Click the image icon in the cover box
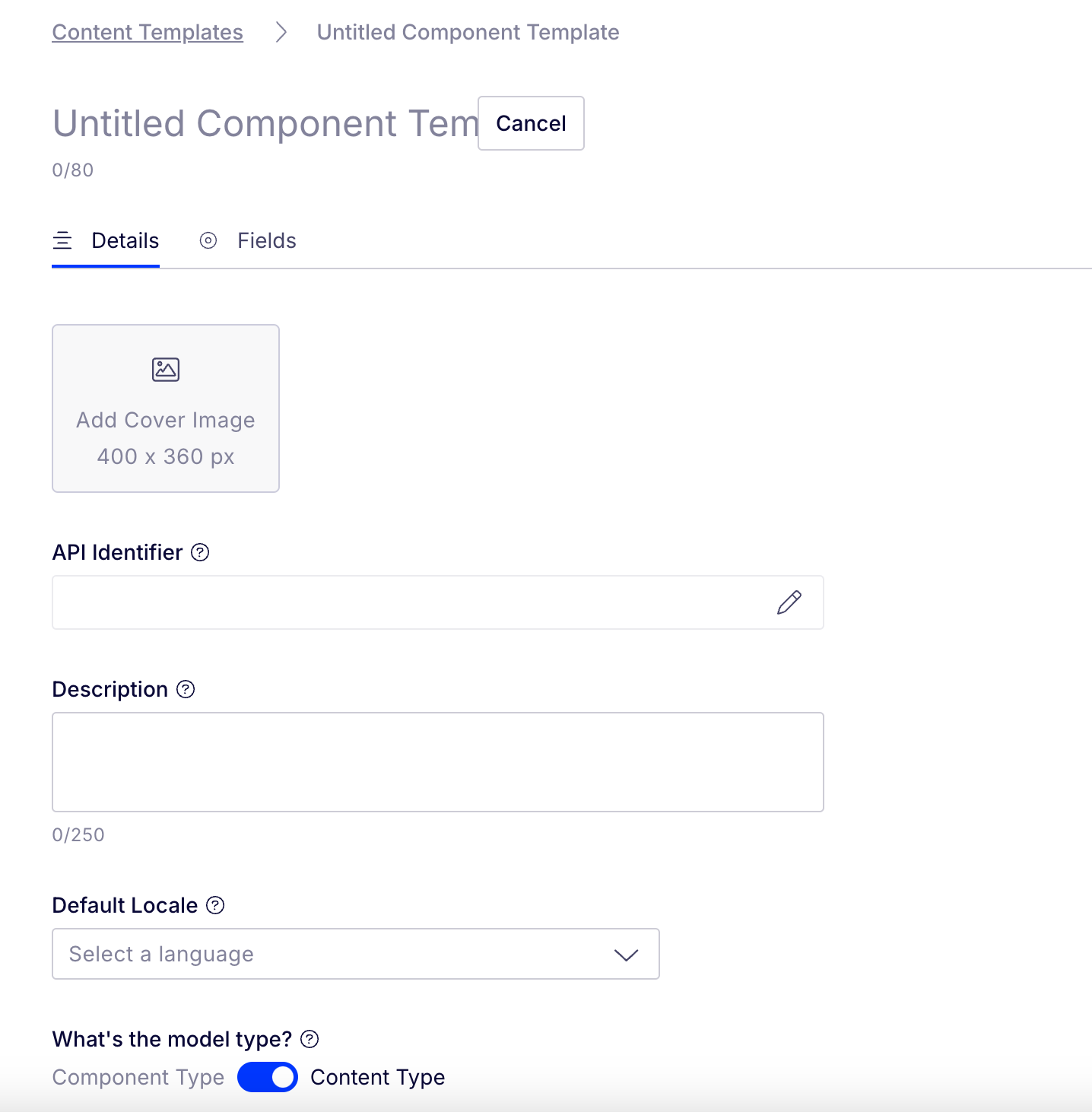Image resolution: width=1092 pixels, height=1112 pixels. 166,370
